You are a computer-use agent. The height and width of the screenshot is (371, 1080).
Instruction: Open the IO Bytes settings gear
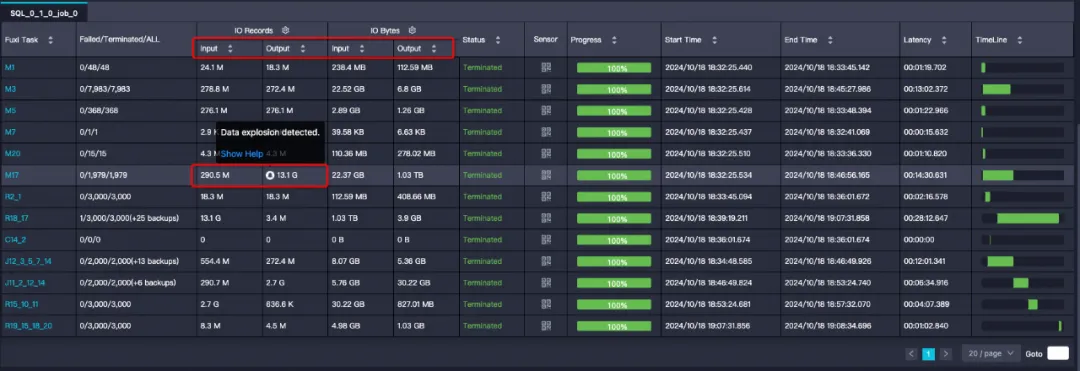coord(412,30)
